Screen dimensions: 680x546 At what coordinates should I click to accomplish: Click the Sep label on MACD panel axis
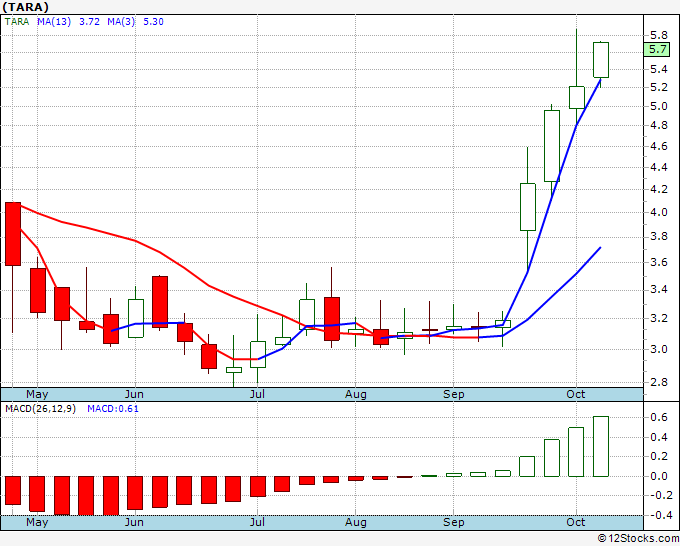tap(454, 522)
